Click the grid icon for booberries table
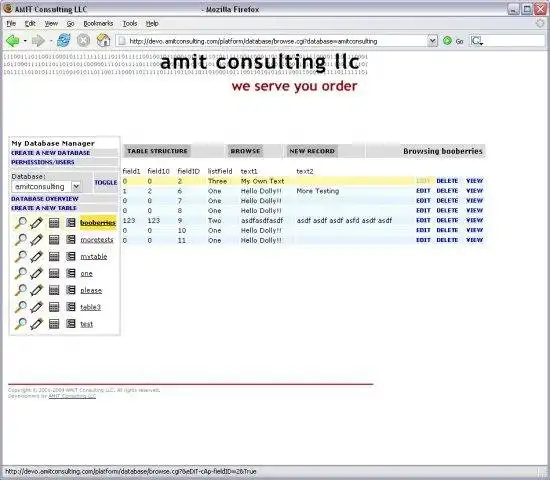Screen dimensions: 550x480 click(54, 223)
